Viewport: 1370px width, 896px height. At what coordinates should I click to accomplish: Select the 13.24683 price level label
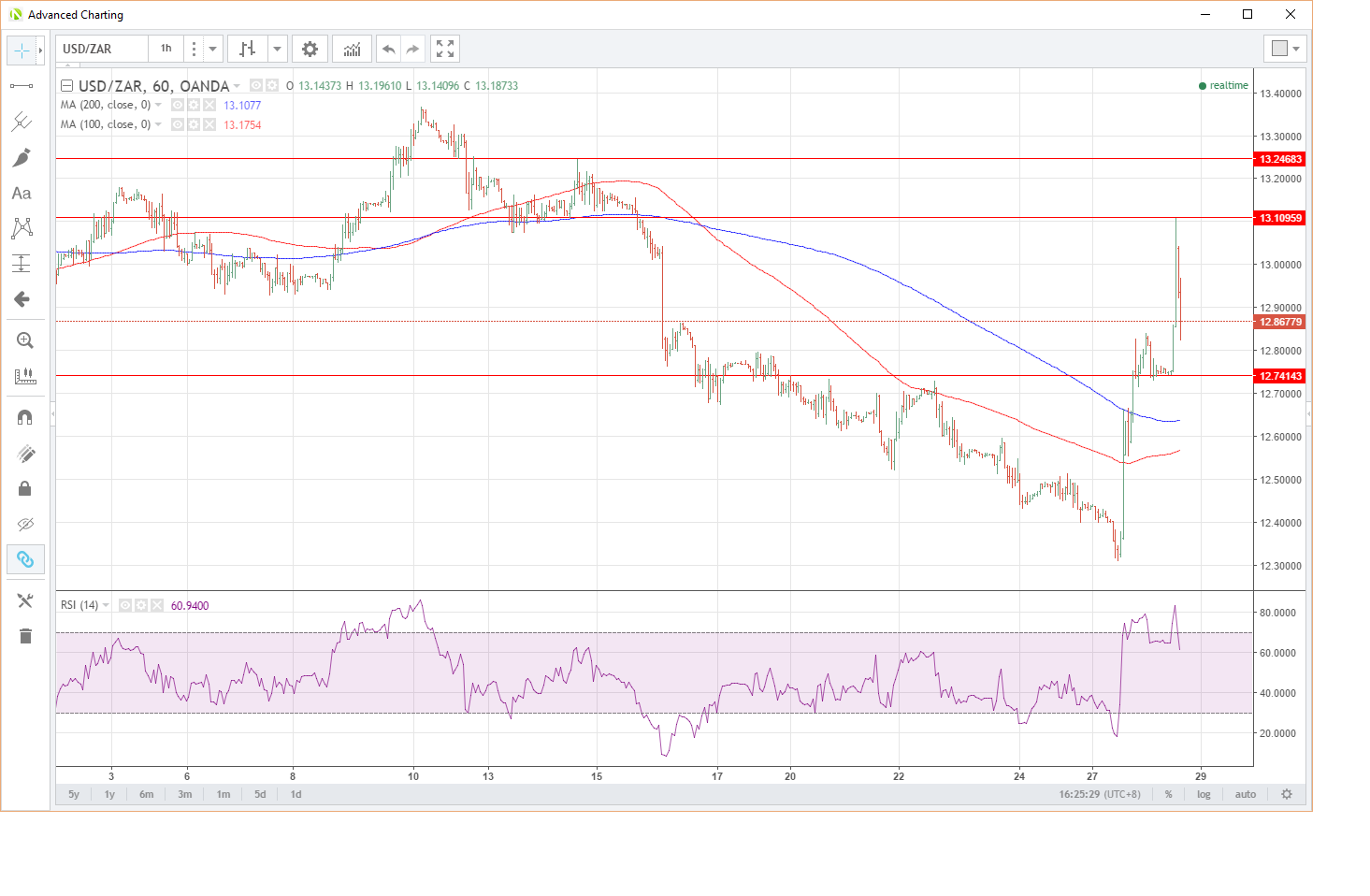pos(1279,159)
